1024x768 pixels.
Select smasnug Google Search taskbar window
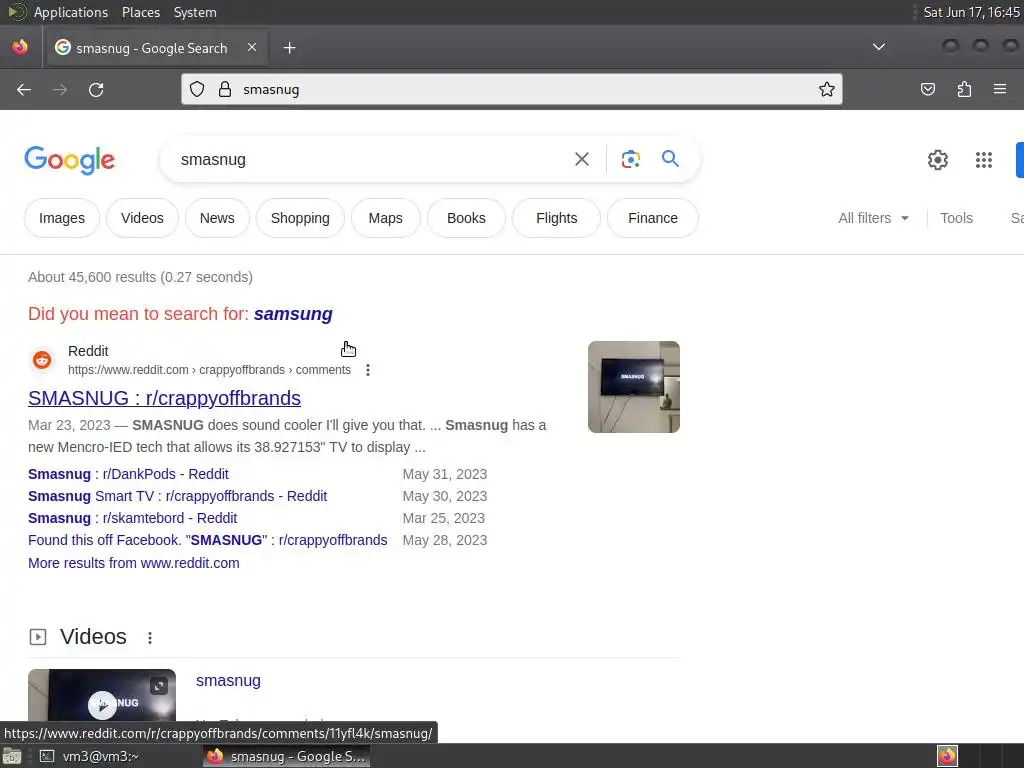pyautogui.click(x=287, y=756)
